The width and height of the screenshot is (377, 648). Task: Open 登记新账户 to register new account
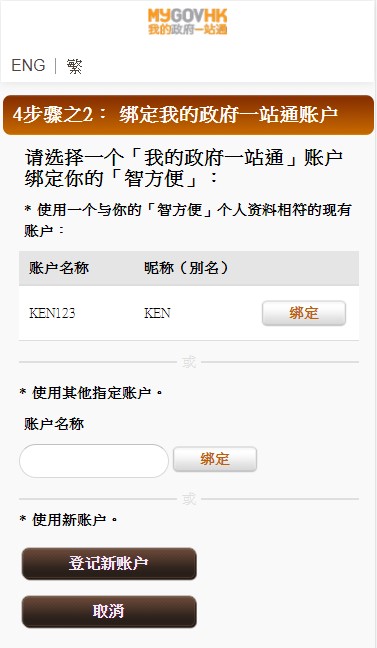pos(109,564)
